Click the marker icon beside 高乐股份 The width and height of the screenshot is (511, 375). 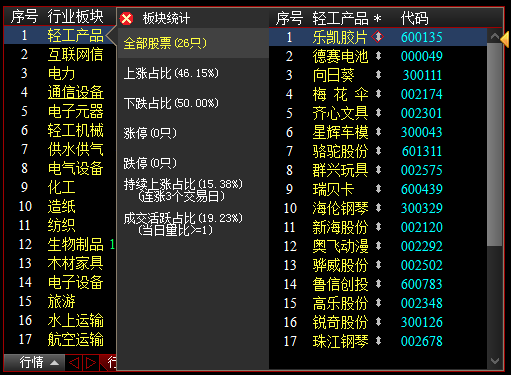378,303
